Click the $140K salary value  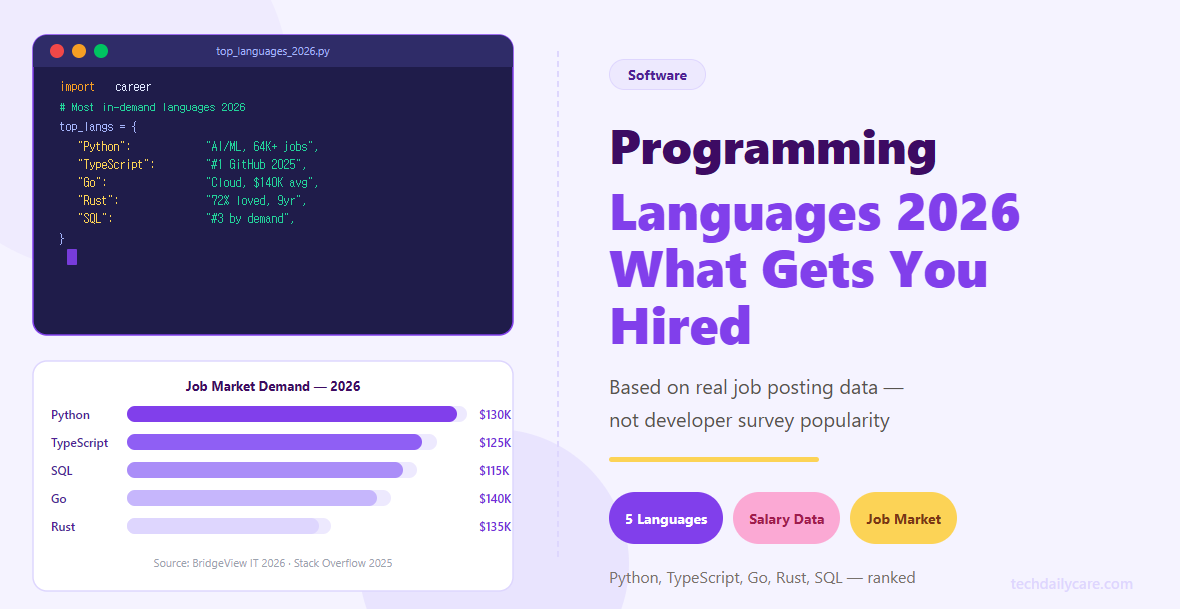tap(494, 498)
